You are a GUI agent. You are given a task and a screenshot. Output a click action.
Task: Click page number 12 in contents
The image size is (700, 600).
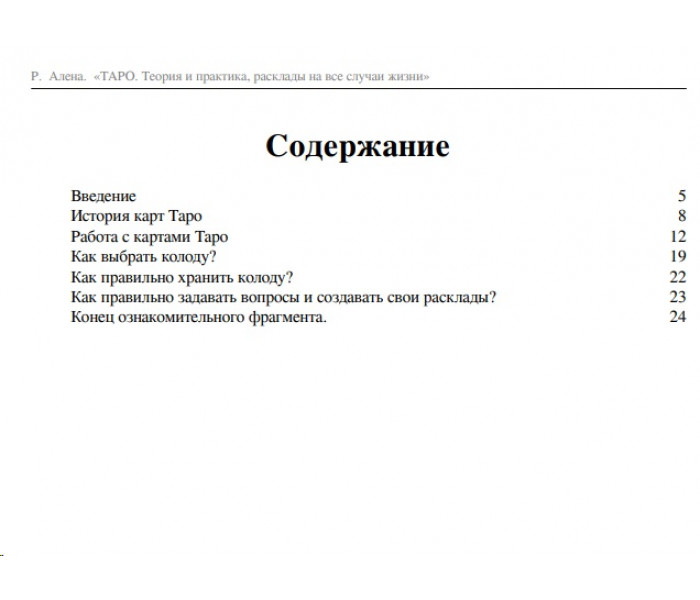click(x=678, y=237)
